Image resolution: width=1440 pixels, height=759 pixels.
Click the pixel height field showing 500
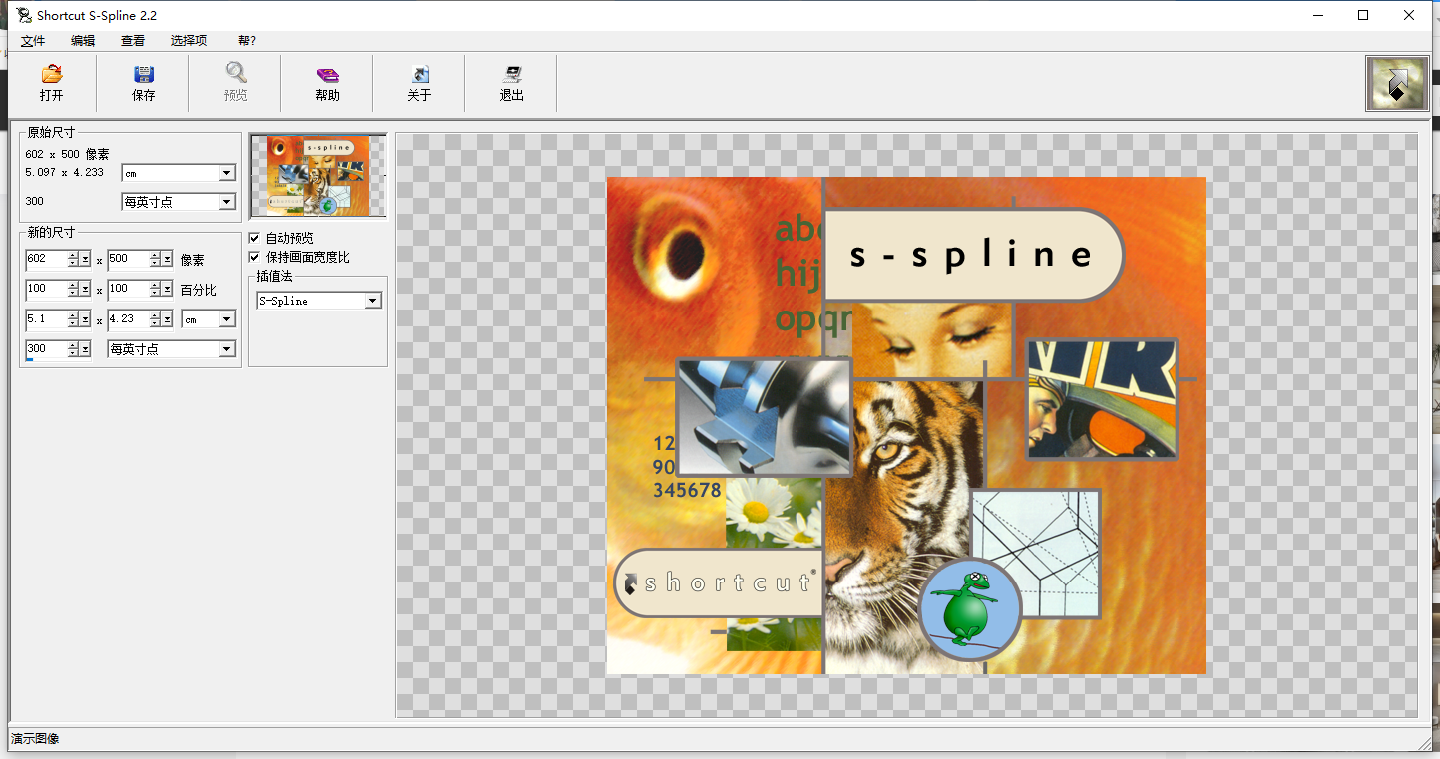pyautogui.click(x=127, y=259)
